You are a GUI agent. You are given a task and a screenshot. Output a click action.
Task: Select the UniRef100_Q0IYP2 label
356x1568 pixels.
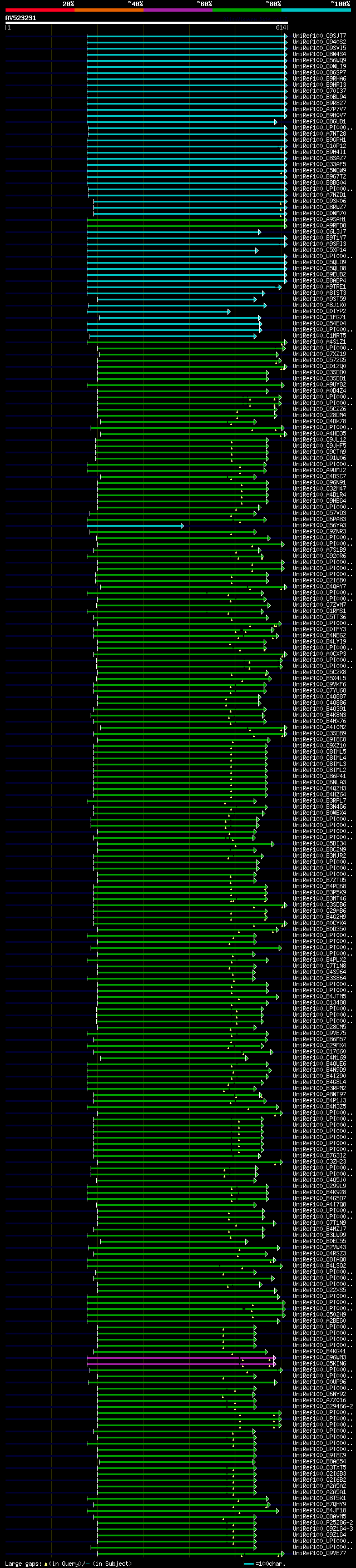(319, 311)
